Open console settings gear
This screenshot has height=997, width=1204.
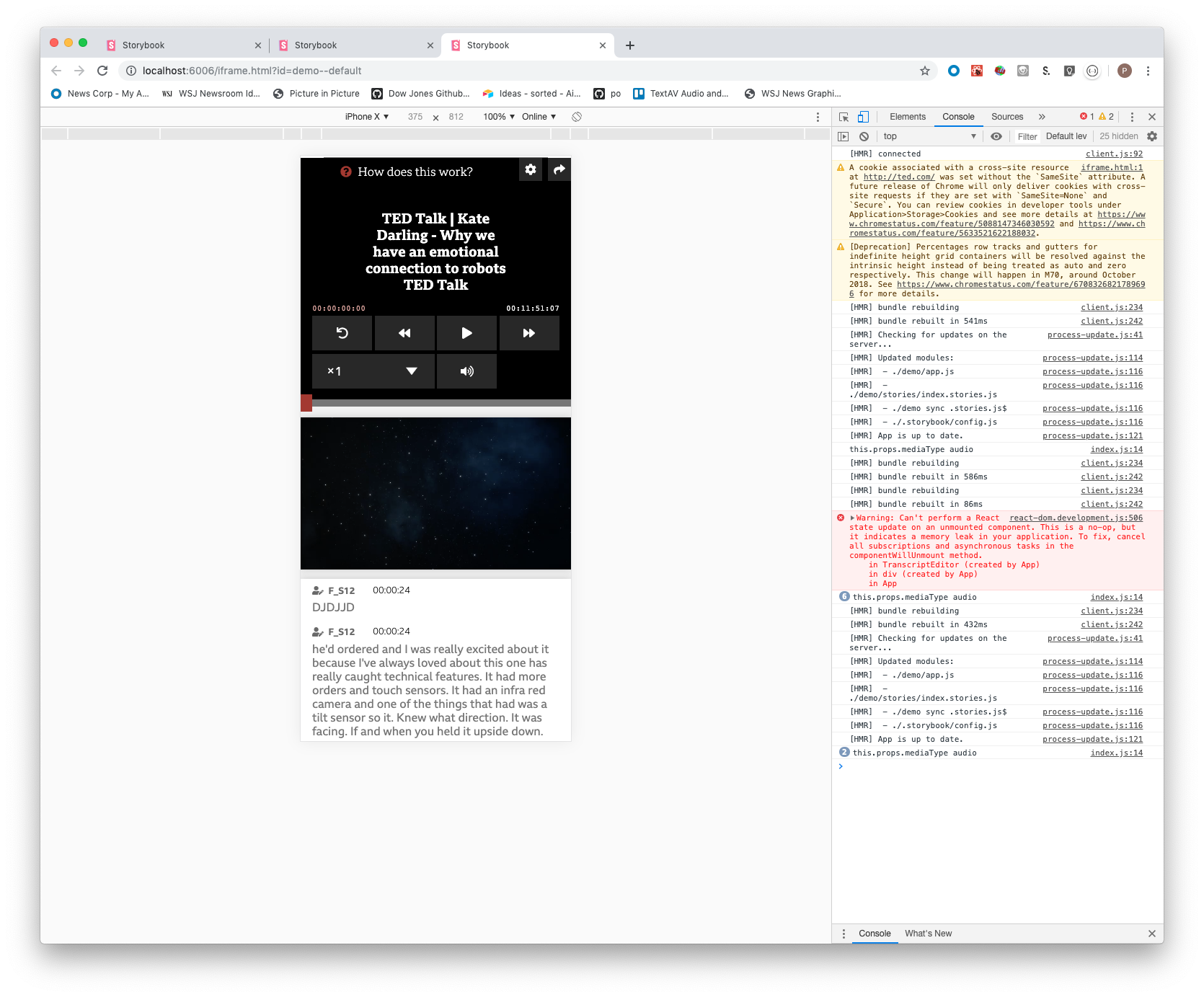point(1152,136)
